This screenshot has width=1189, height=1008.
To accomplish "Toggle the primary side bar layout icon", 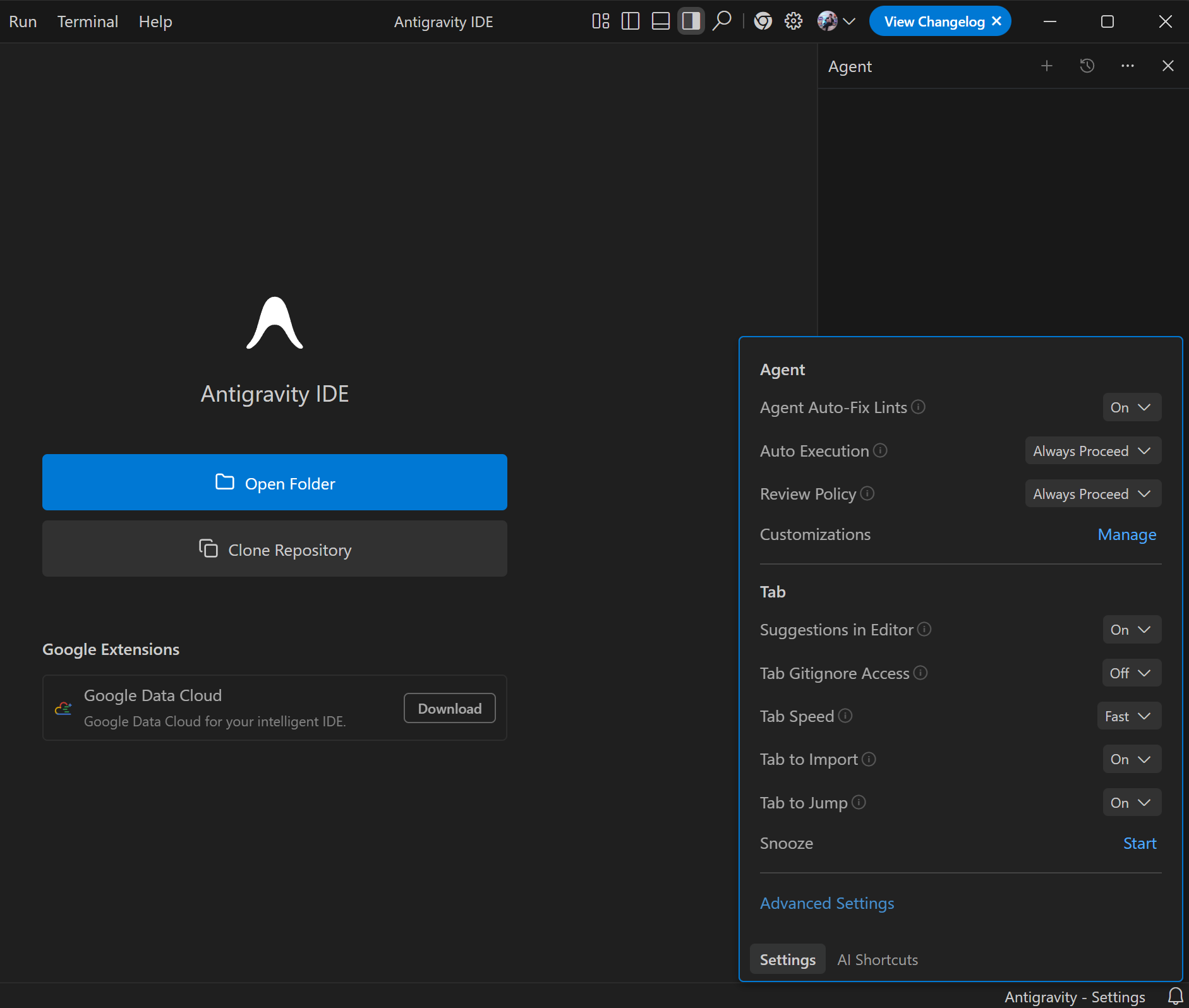I will click(x=631, y=21).
